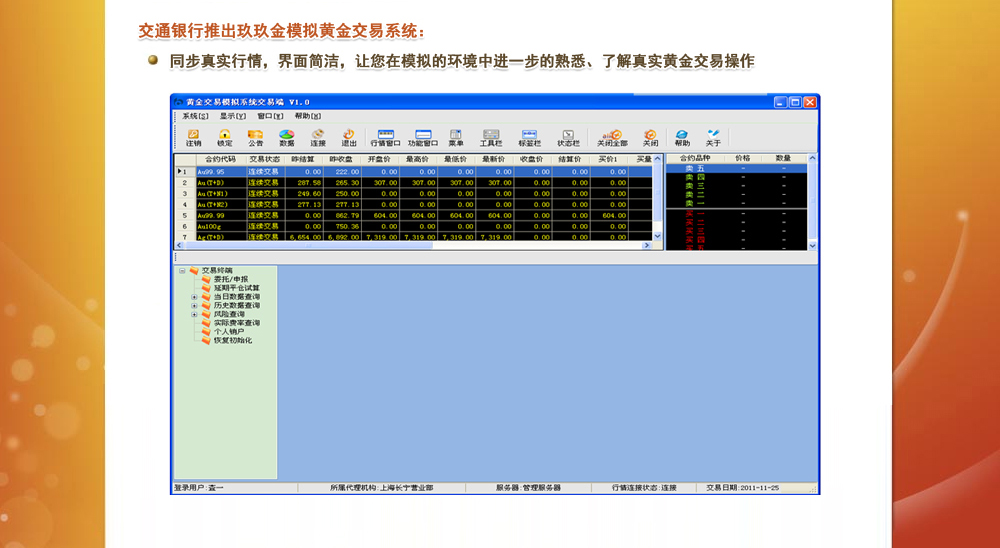Image resolution: width=1000 pixels, height=548 pixels.
Task: Open the 公告 announcements icon
Action: pos(256,137)
